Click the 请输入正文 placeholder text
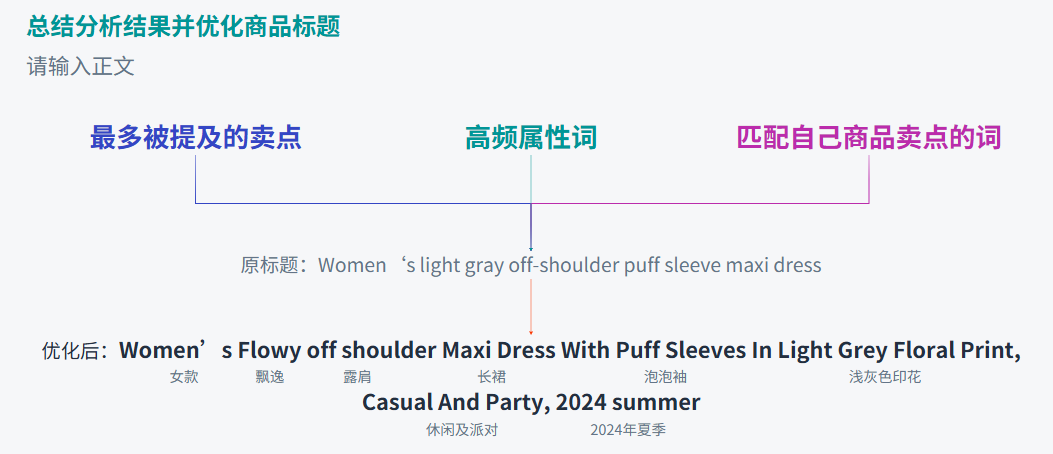Viewport: 1053px width, 454px height. pyautogui.click(x=80, y=67)
